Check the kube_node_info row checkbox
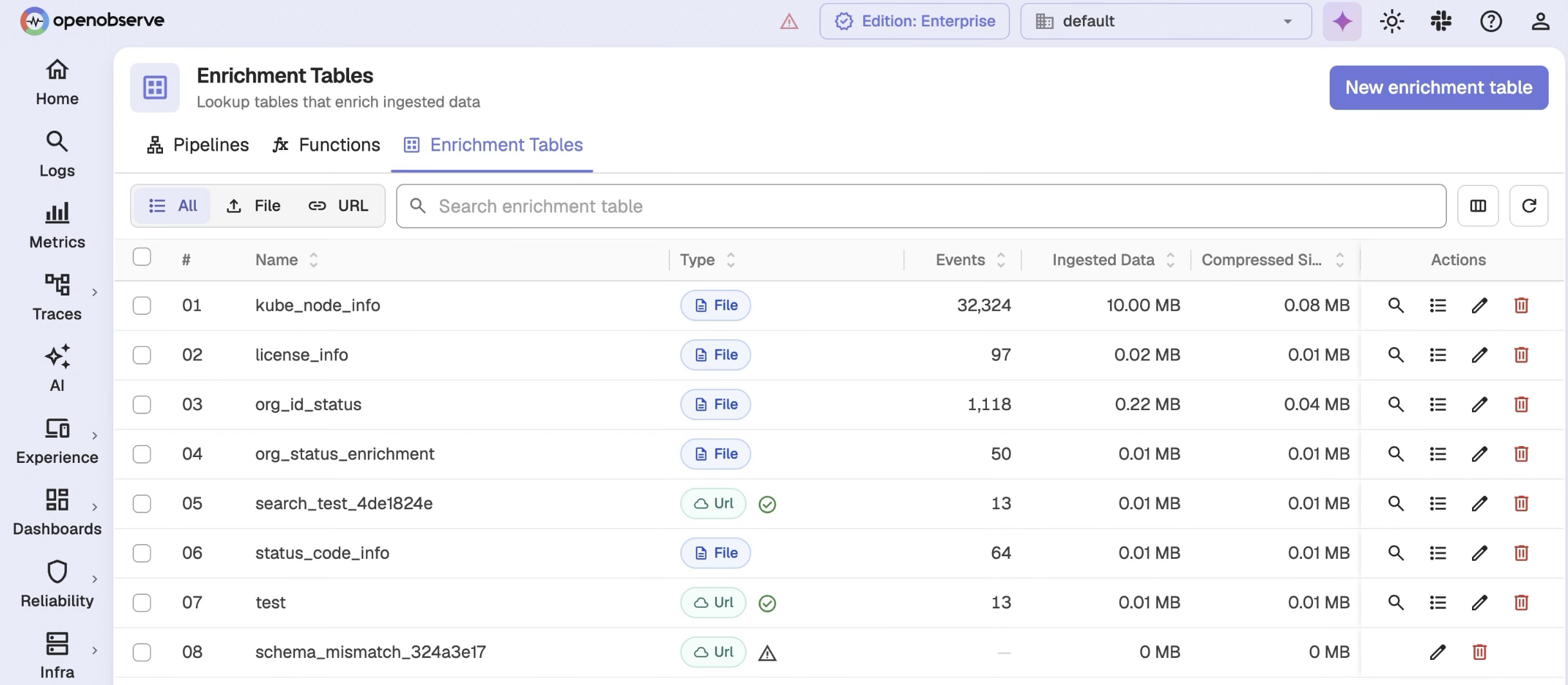Image resolution: width=1568 pixels, height=685 pixels. 142,305
